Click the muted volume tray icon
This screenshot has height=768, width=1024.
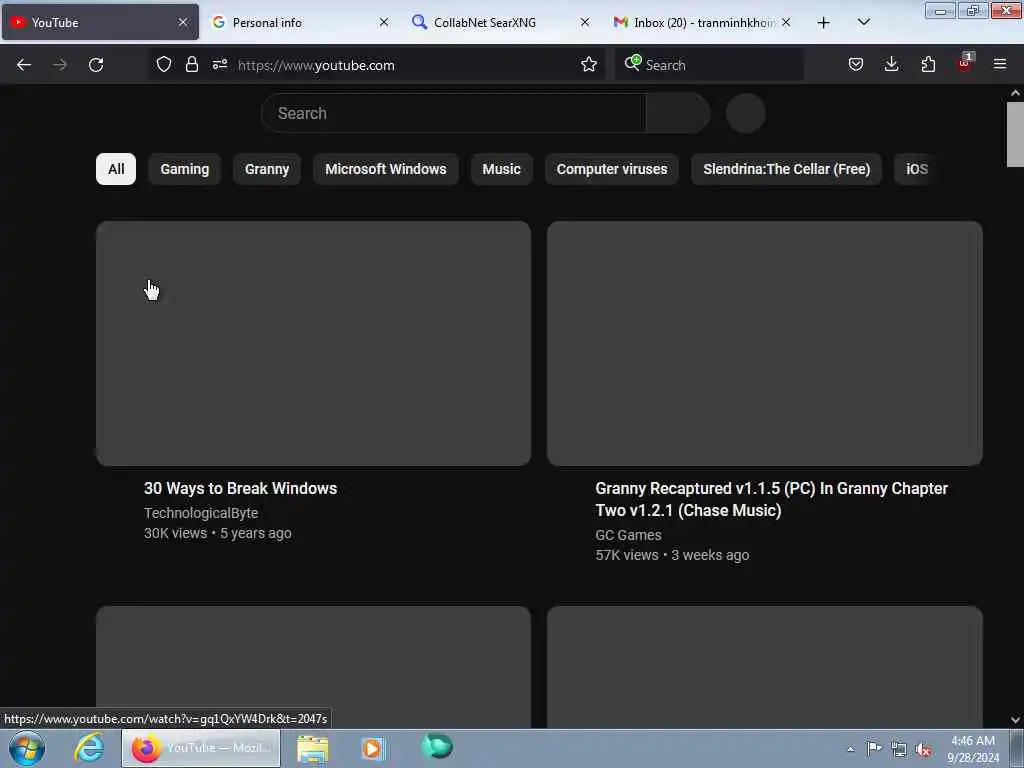(923, 749)
